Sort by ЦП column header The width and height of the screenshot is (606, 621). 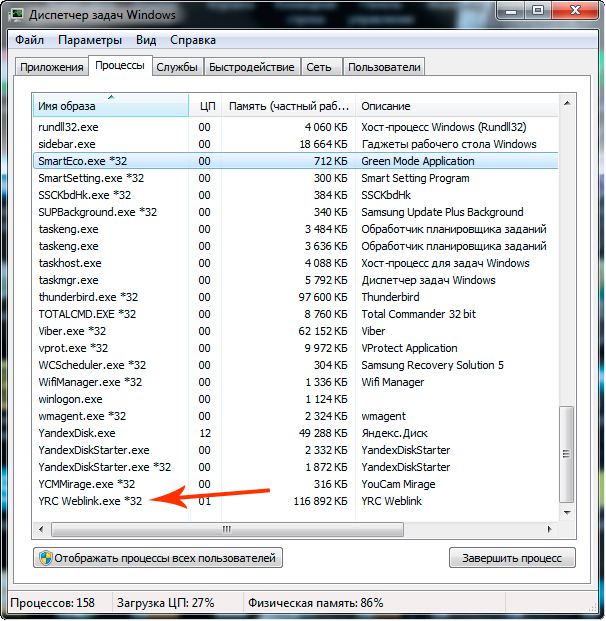click(205, 105)
